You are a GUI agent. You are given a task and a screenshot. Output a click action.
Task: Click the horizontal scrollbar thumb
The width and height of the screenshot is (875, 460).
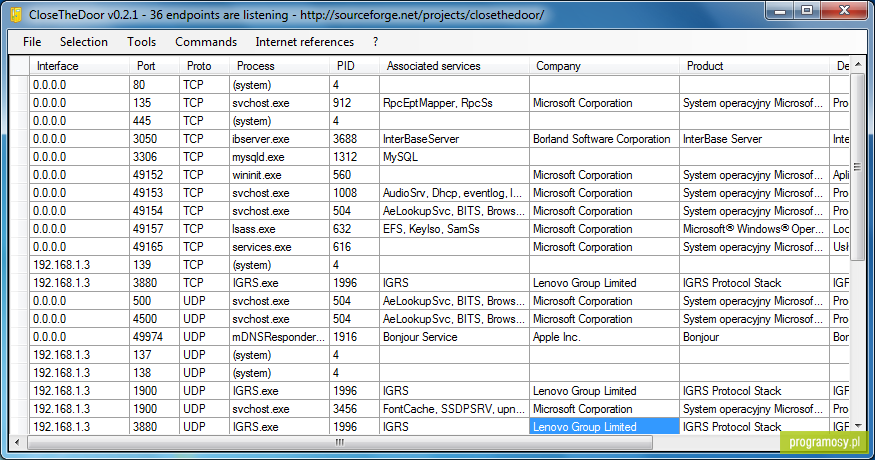pyautogui.click(x=339, y=443)
